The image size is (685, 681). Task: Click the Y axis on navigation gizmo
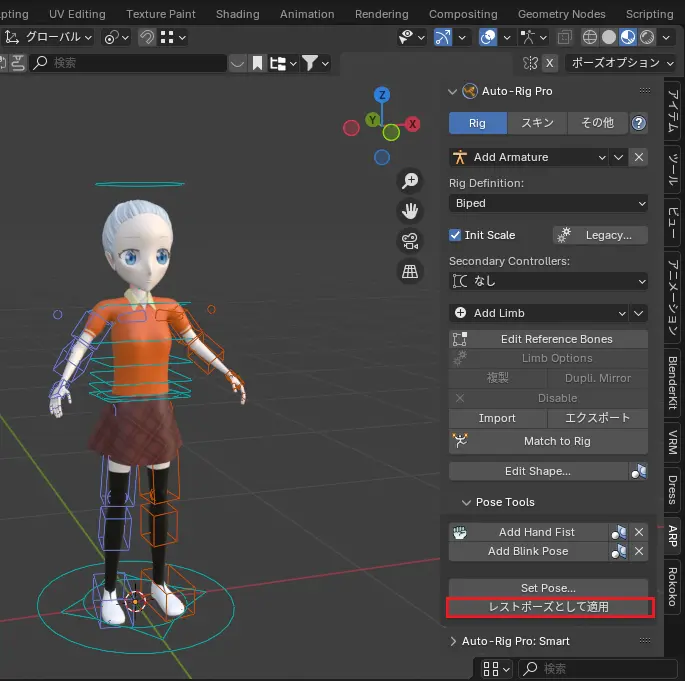tap(373, 120)
